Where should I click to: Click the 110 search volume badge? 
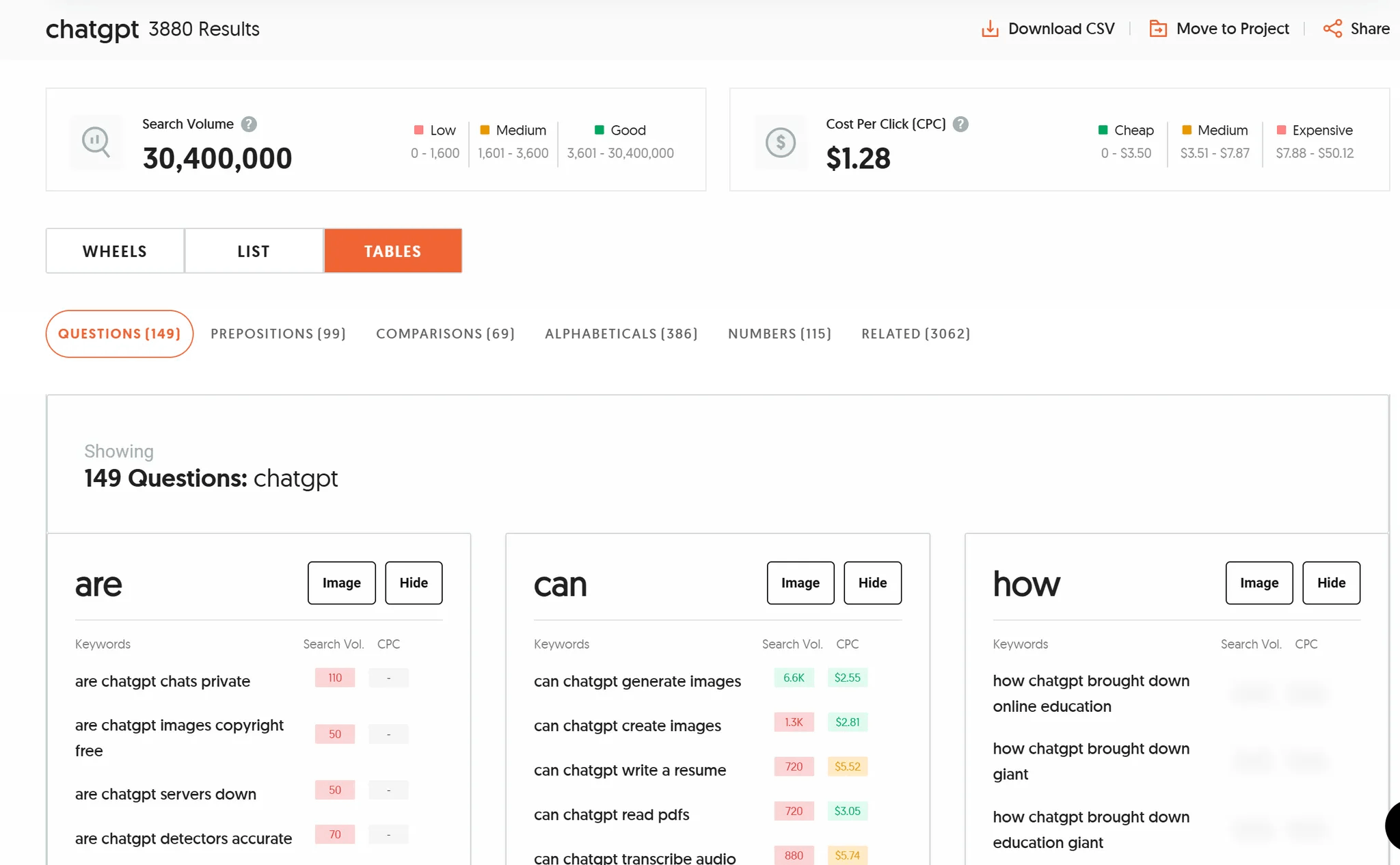[x=335, y=678]
